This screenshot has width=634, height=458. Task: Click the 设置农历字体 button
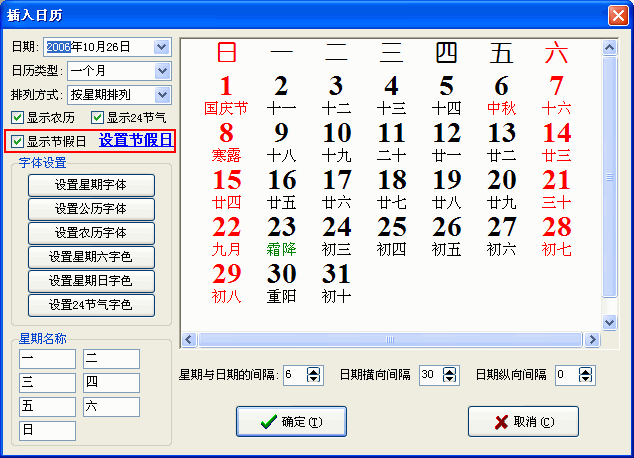pos(91,233)
